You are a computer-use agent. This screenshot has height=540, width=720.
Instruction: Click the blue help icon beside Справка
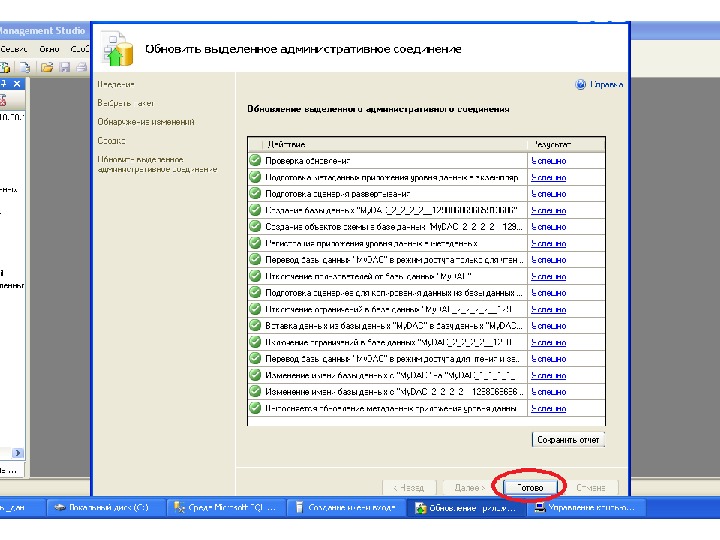(x=580, y=84)
